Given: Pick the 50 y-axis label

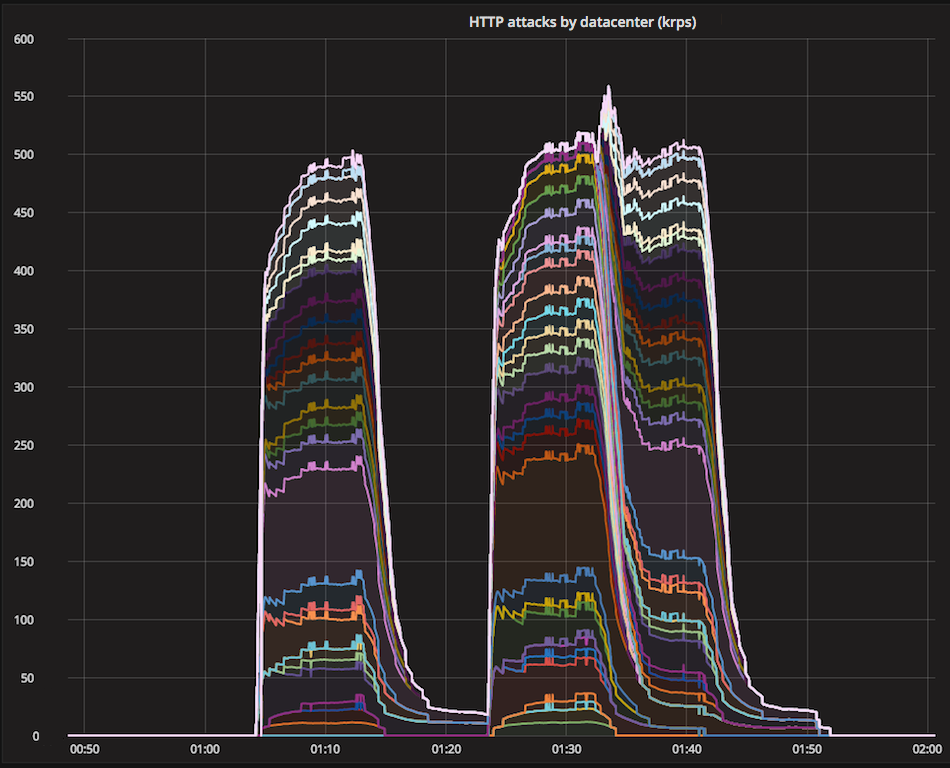Looking at the screenshot, I should point(27,678).
